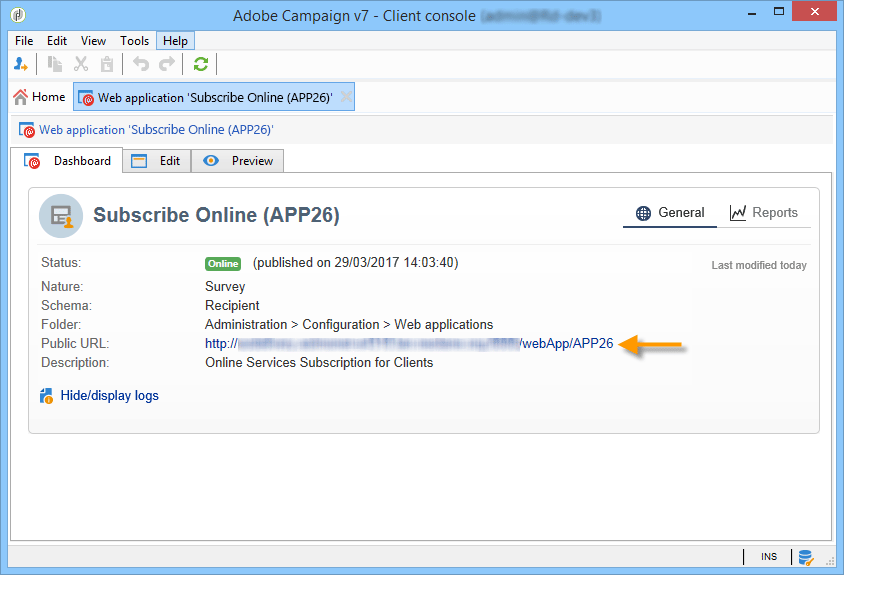Viewport: 878px width, 591px height.
Task: Open the Tools menu
Action: 134,40
